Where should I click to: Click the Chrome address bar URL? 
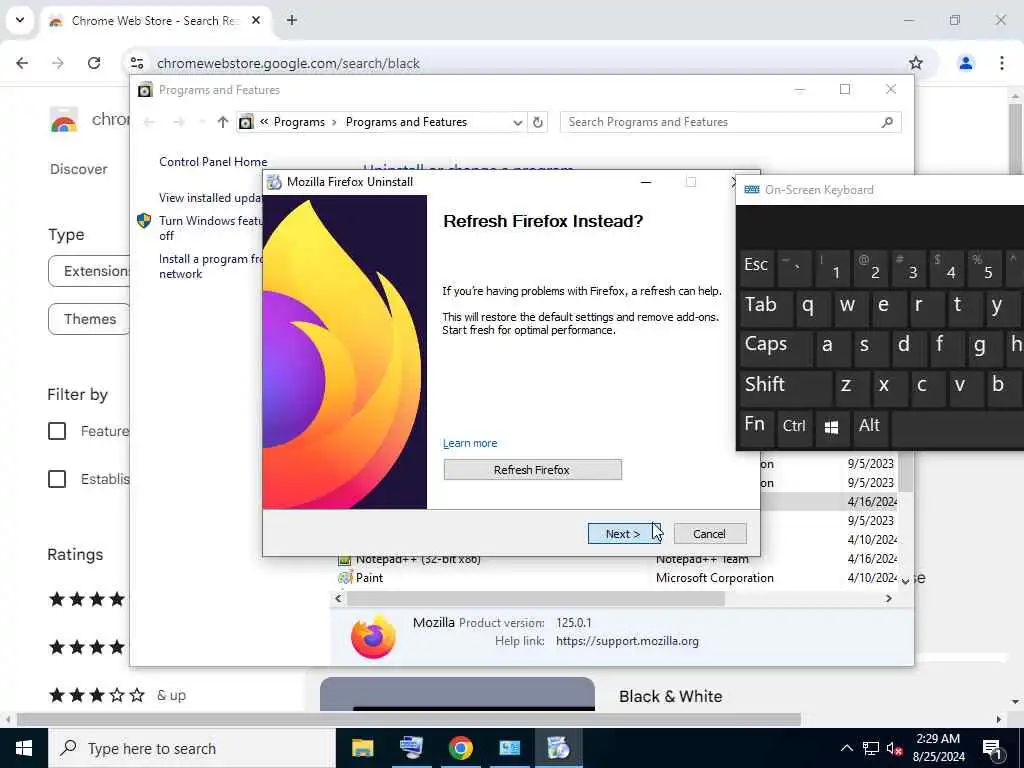[x=288, y=63]
